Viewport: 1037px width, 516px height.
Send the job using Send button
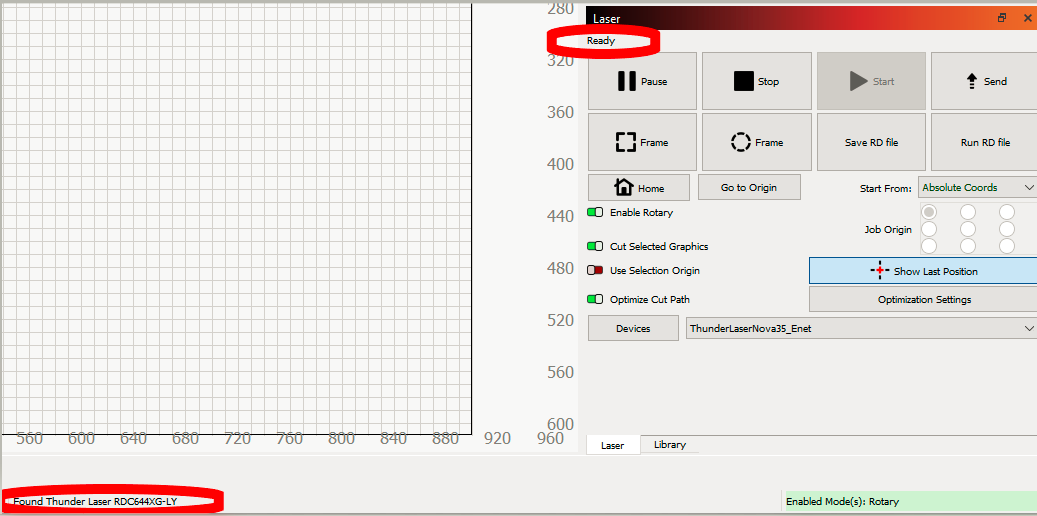click(985, 82)
